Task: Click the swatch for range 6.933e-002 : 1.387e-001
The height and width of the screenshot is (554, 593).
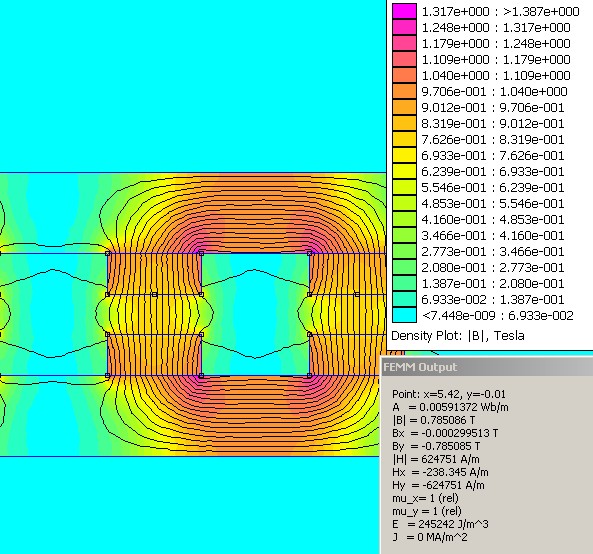Action: (x=404, y=299)
